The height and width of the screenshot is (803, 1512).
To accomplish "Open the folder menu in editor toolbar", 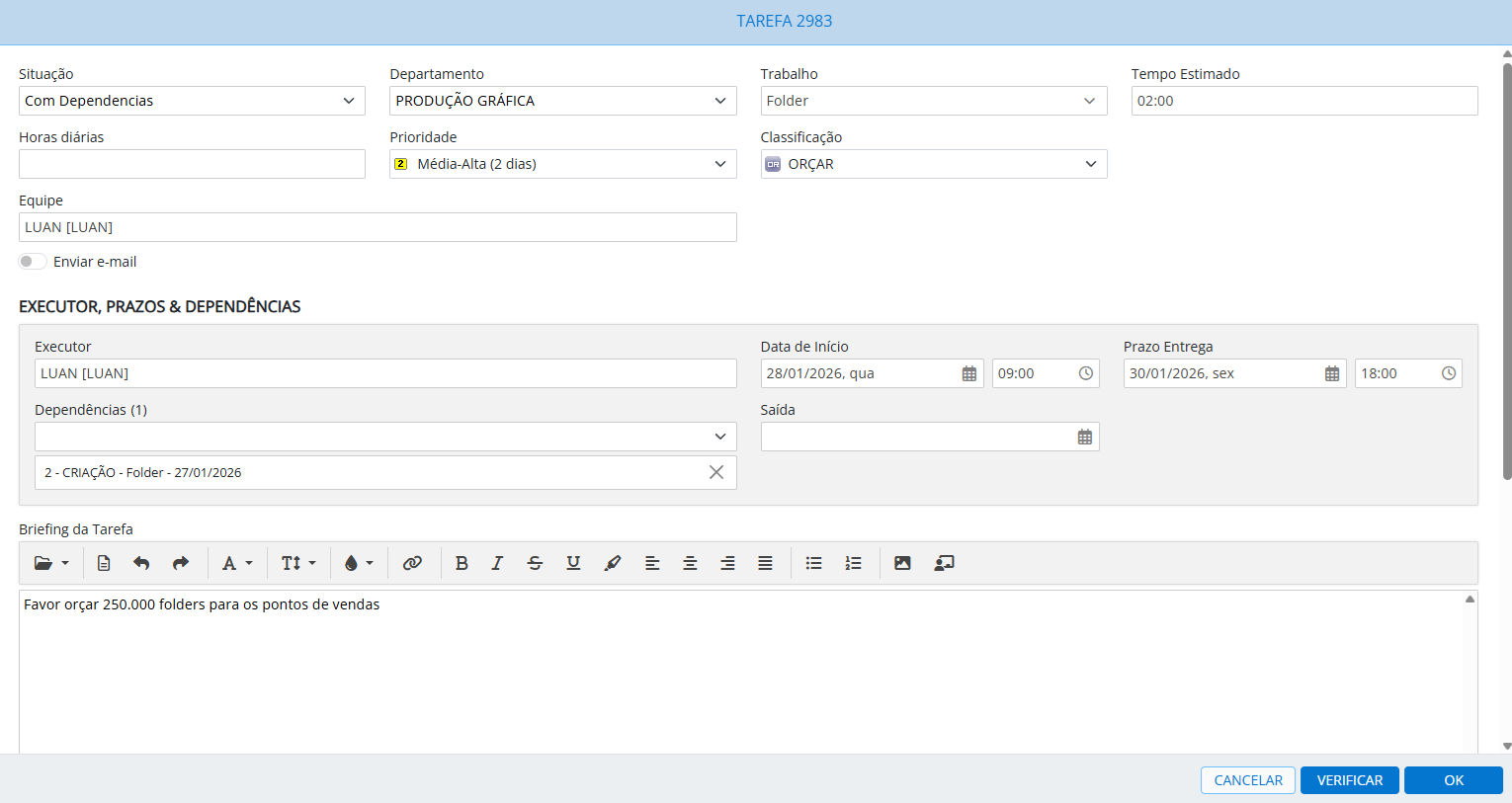I will [51, 563].
